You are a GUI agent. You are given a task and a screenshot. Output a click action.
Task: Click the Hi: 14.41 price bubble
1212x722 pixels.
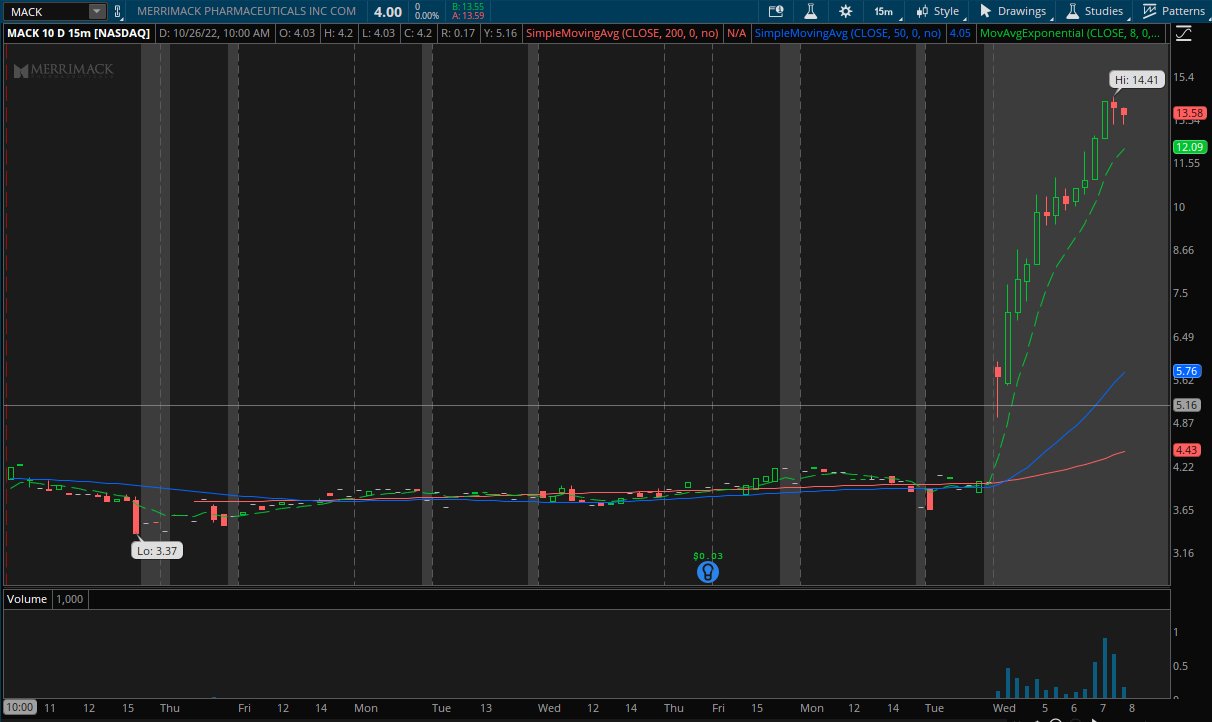(1138, 79)
